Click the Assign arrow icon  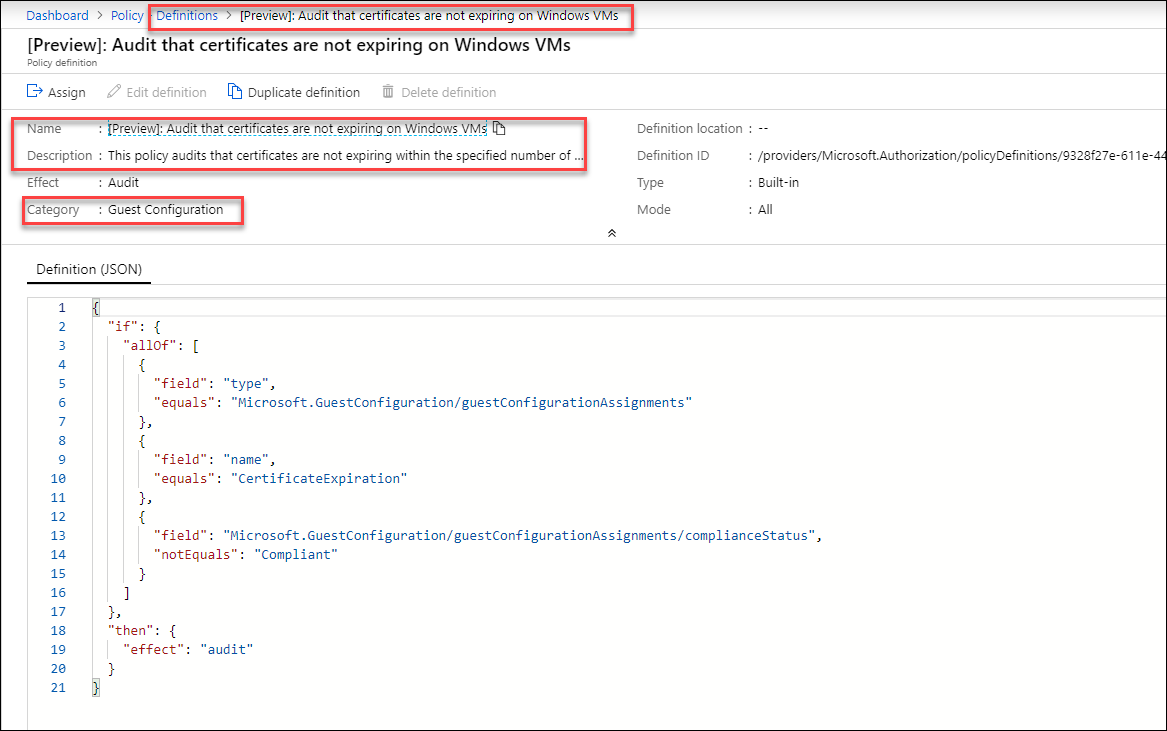[x=34, y=91]
